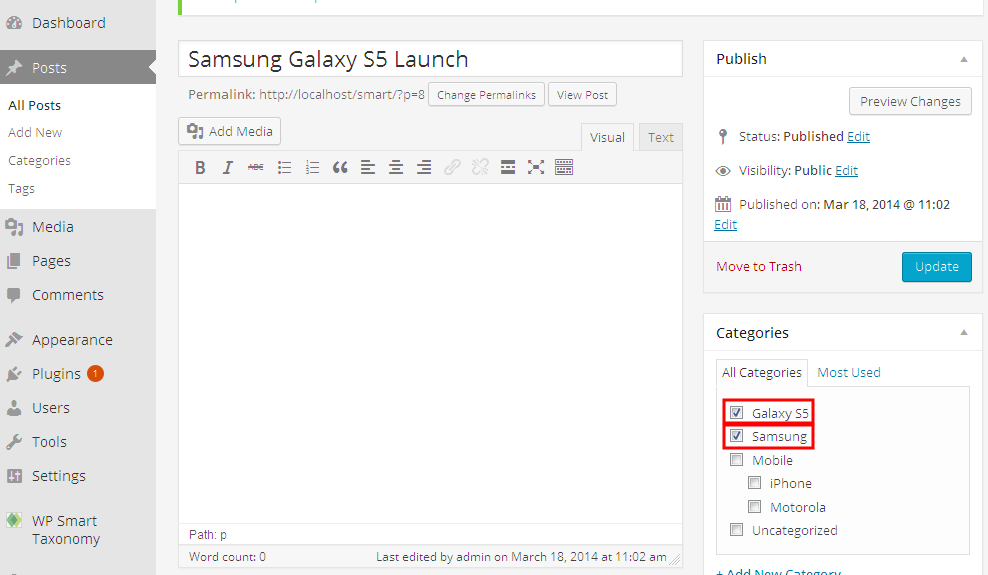Click the editor resize handle
This screenshot has width=988, height=575.
click(x=675, y=559)
